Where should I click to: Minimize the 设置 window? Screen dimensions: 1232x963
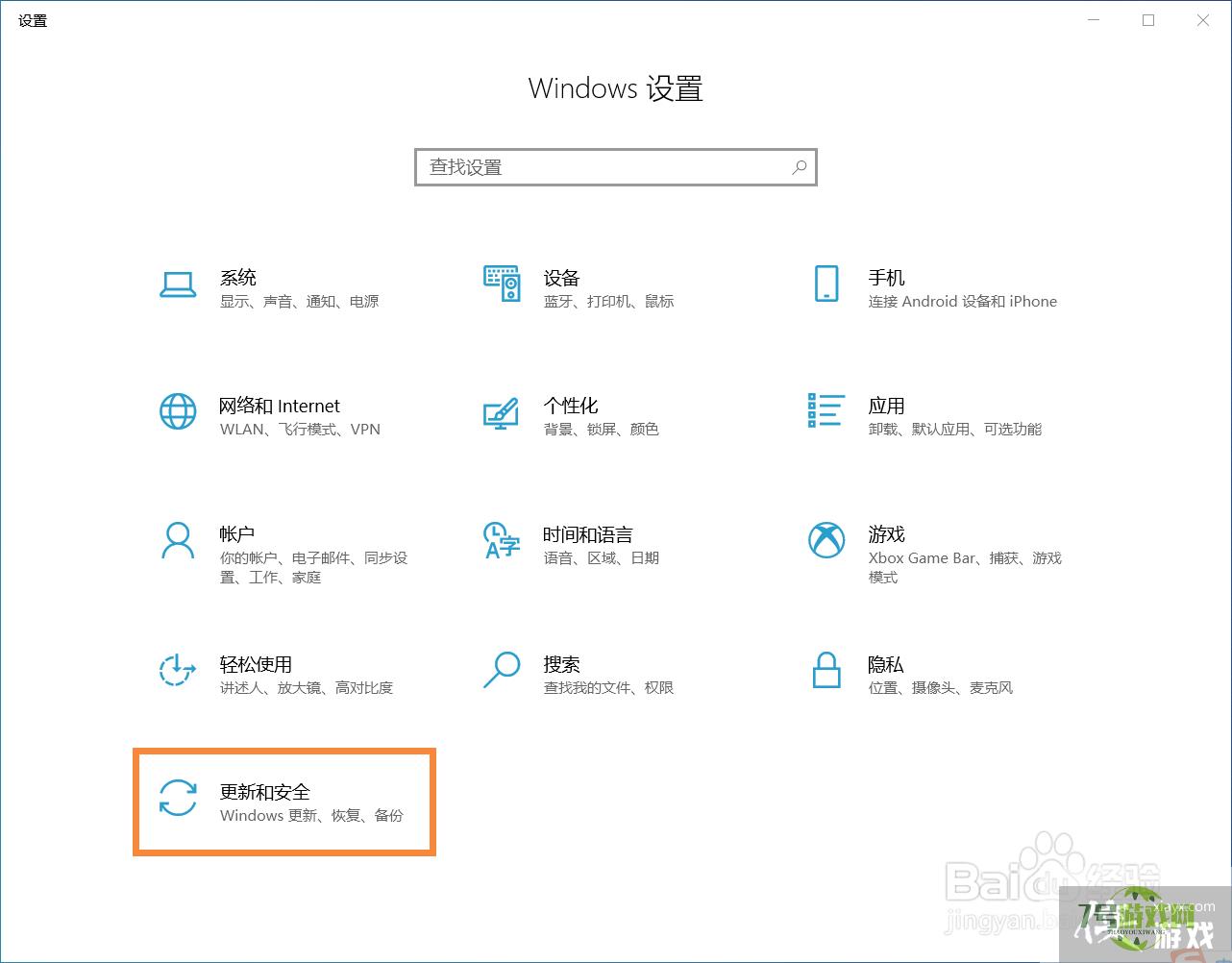[1094, 20]
